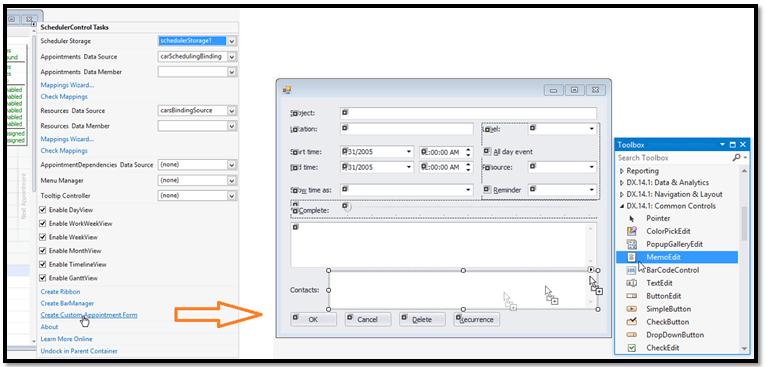Click Learn More Online link
Viewport: 765px width, 367px height.
(66, 339)
